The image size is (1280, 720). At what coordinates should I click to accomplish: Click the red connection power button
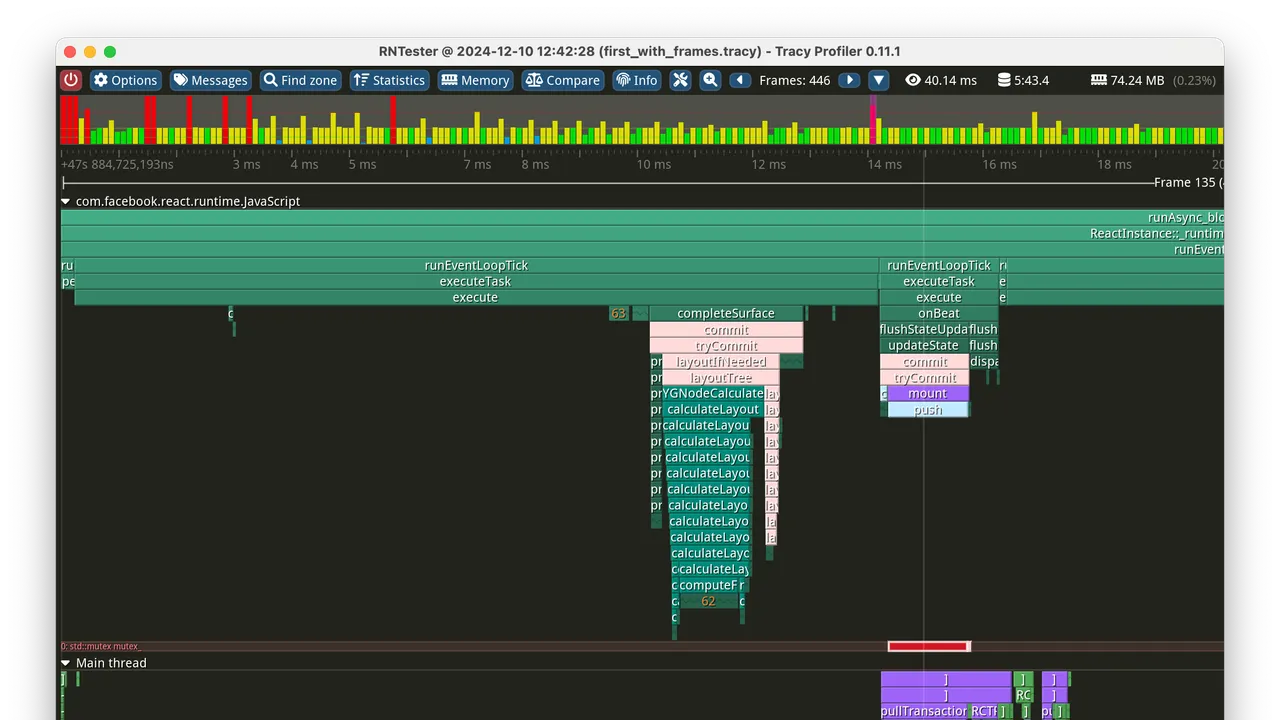coord(70,80)
